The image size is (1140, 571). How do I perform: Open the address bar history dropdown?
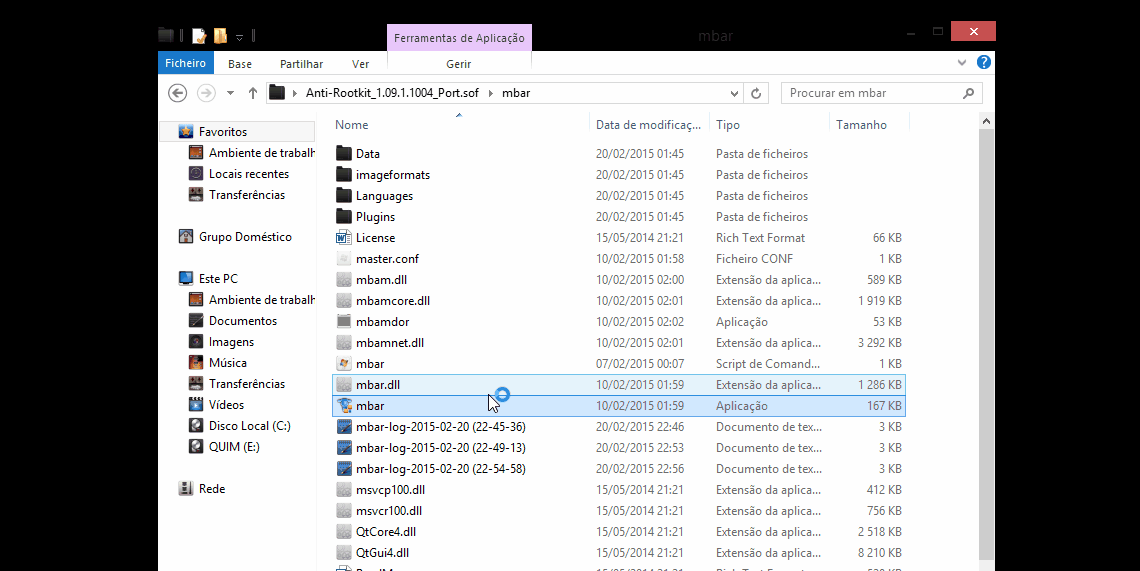pos(735,93)
